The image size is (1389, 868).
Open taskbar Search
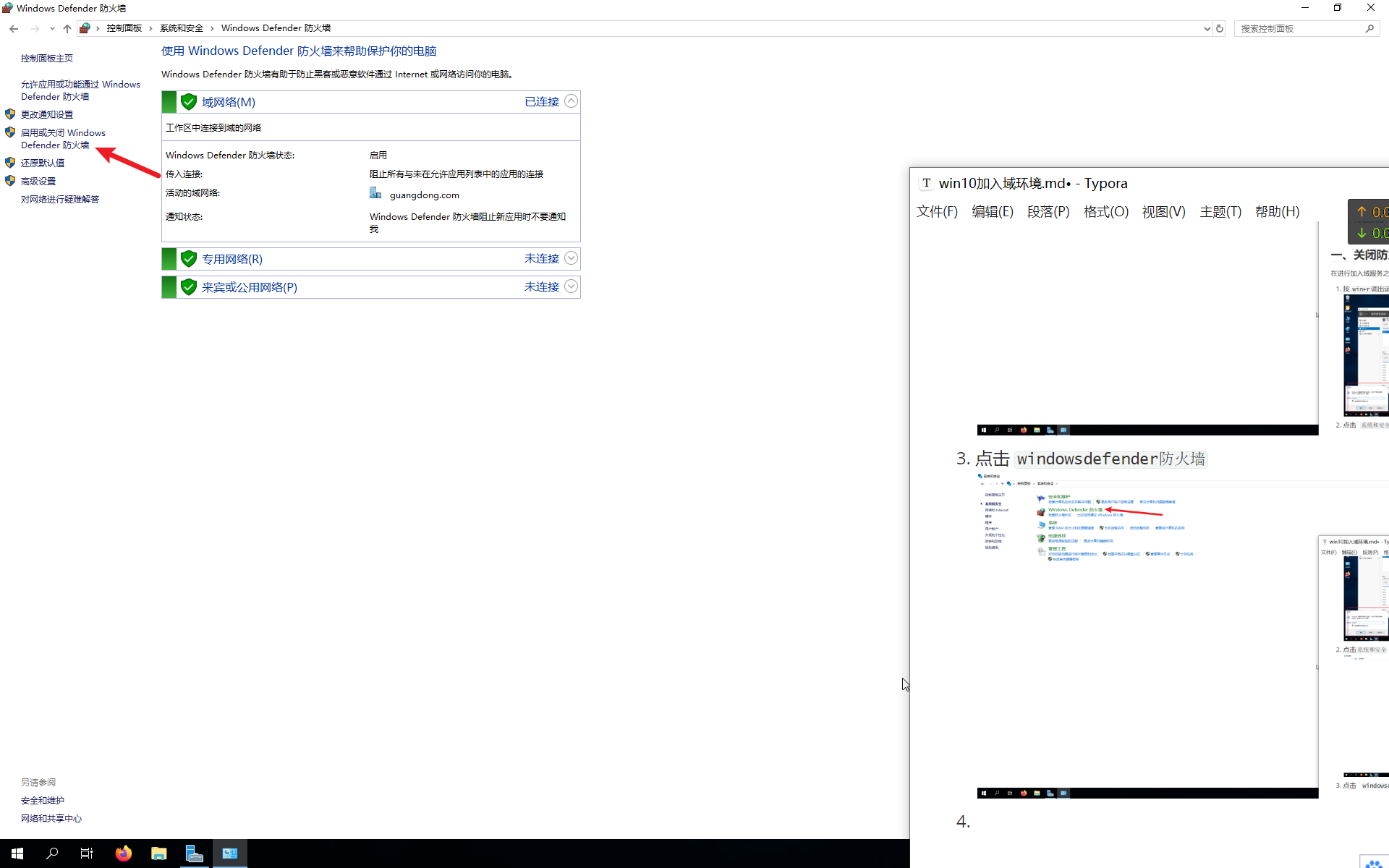[52, 854]
